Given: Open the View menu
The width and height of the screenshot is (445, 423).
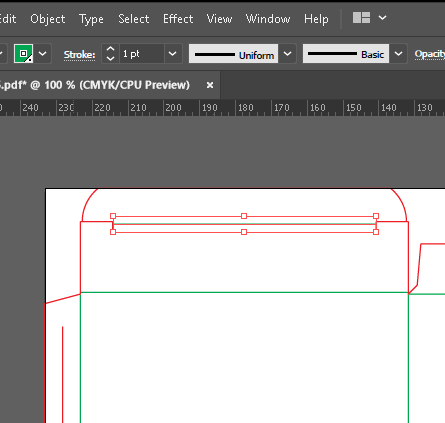Looking at the screenshot, I should (x=219, y=19).
